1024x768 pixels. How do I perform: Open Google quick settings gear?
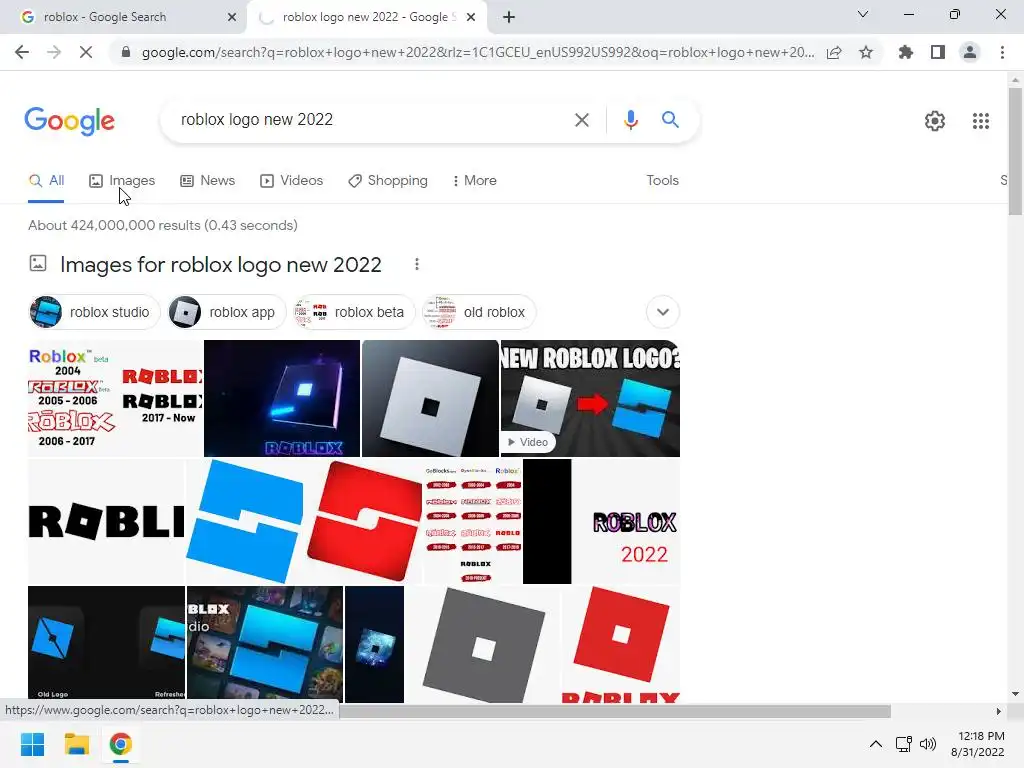[x=935, y=121]
